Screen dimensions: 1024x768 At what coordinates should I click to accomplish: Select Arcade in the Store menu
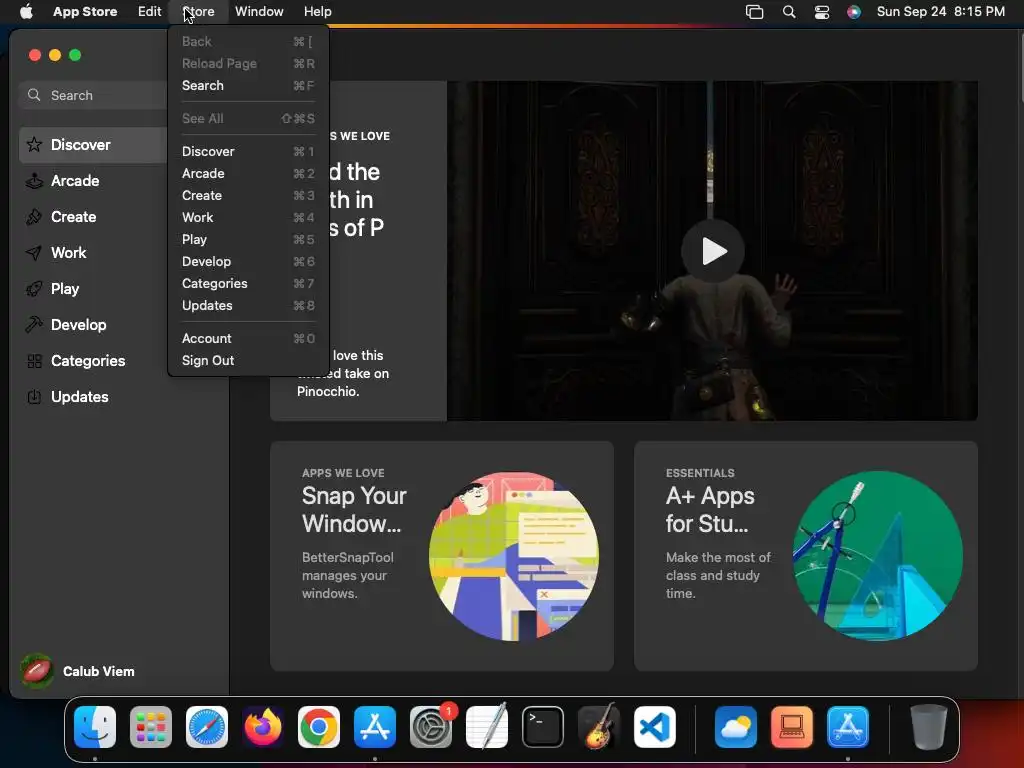click(x=248, y=174)
